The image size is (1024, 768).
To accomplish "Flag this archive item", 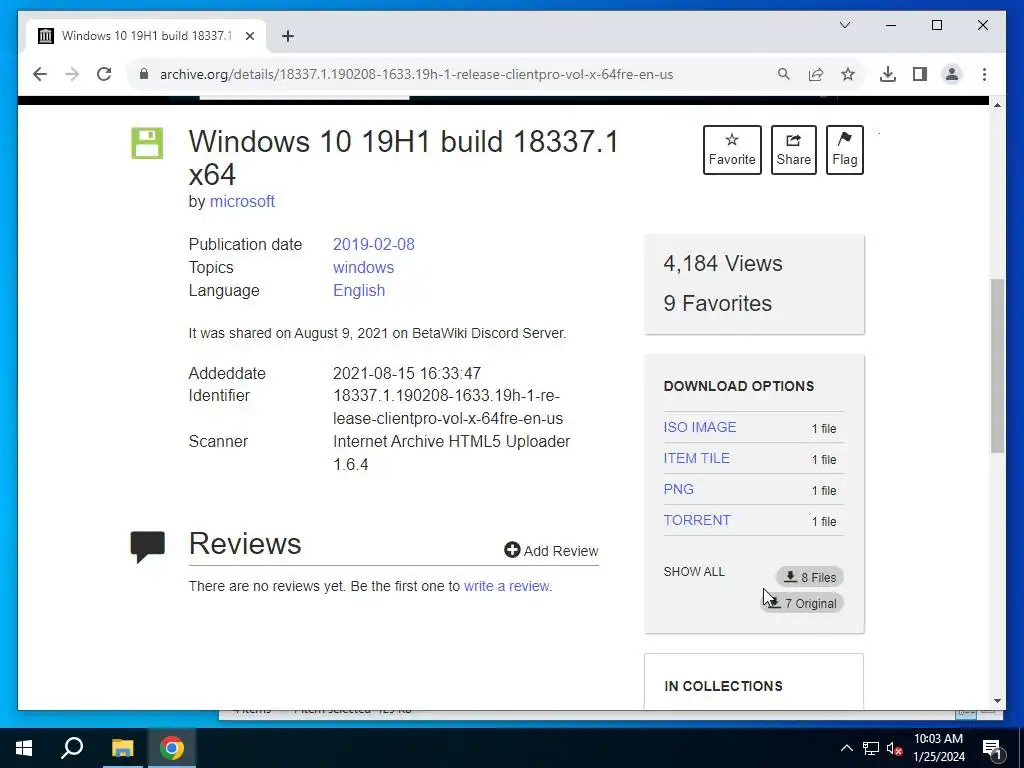I will coord(844,150).
